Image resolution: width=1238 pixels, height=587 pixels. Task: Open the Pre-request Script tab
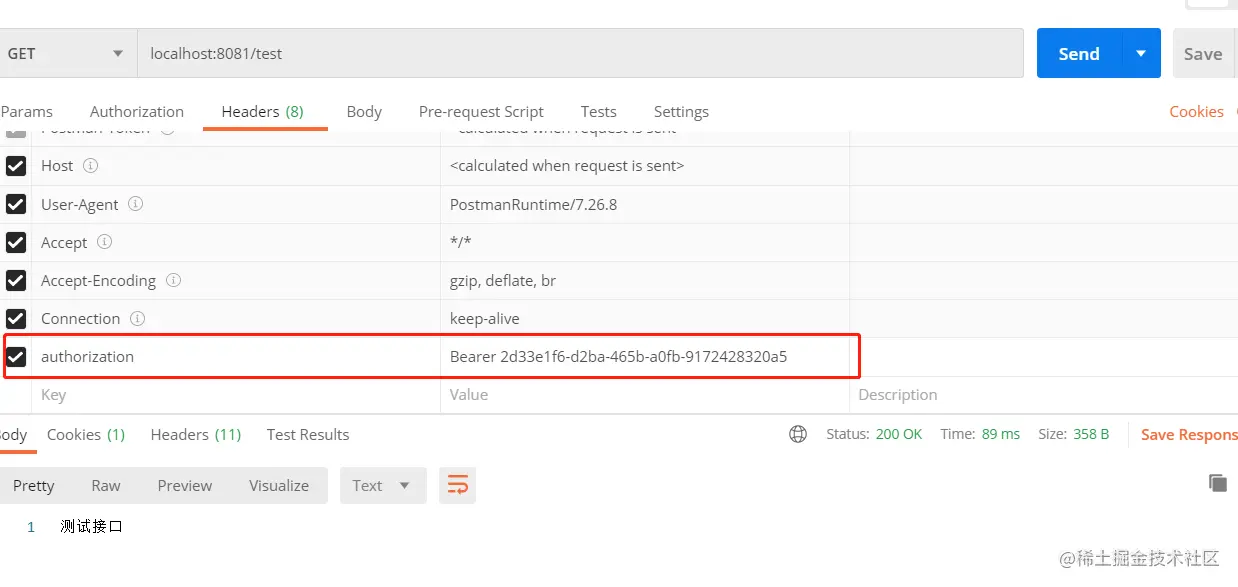481,112
